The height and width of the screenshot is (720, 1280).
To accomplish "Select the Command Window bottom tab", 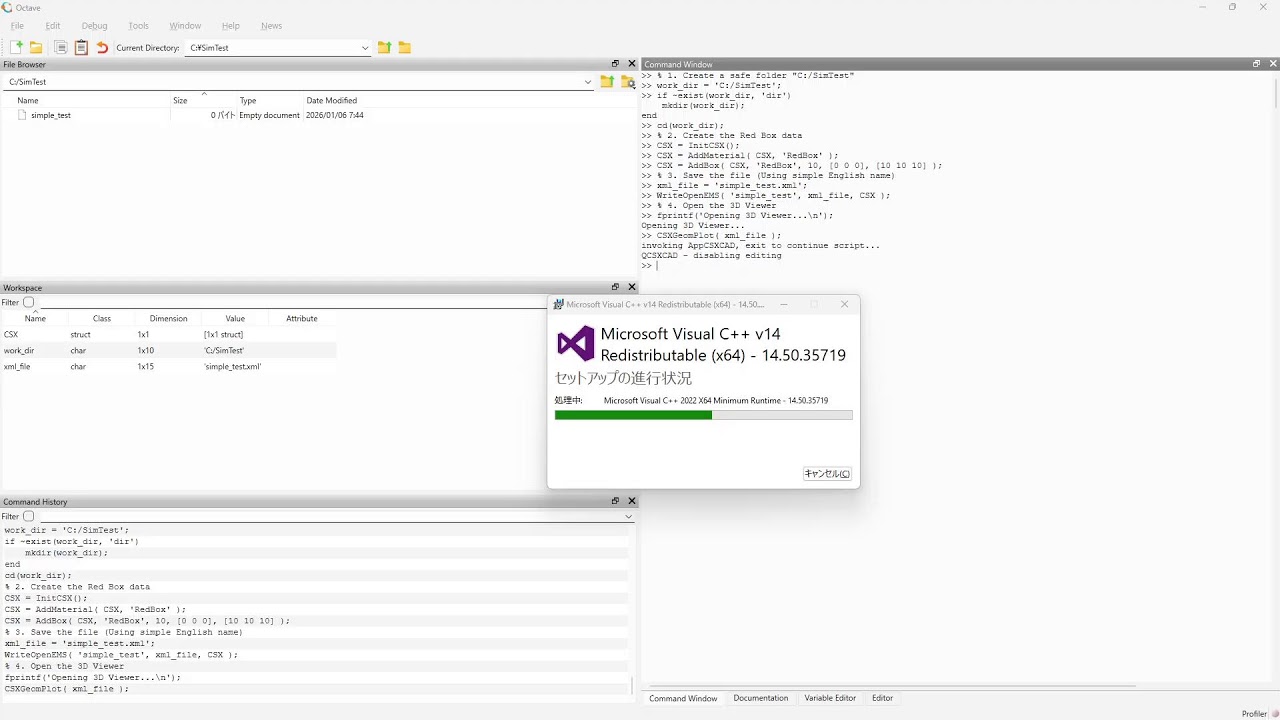I will click(x=683, y=698).
